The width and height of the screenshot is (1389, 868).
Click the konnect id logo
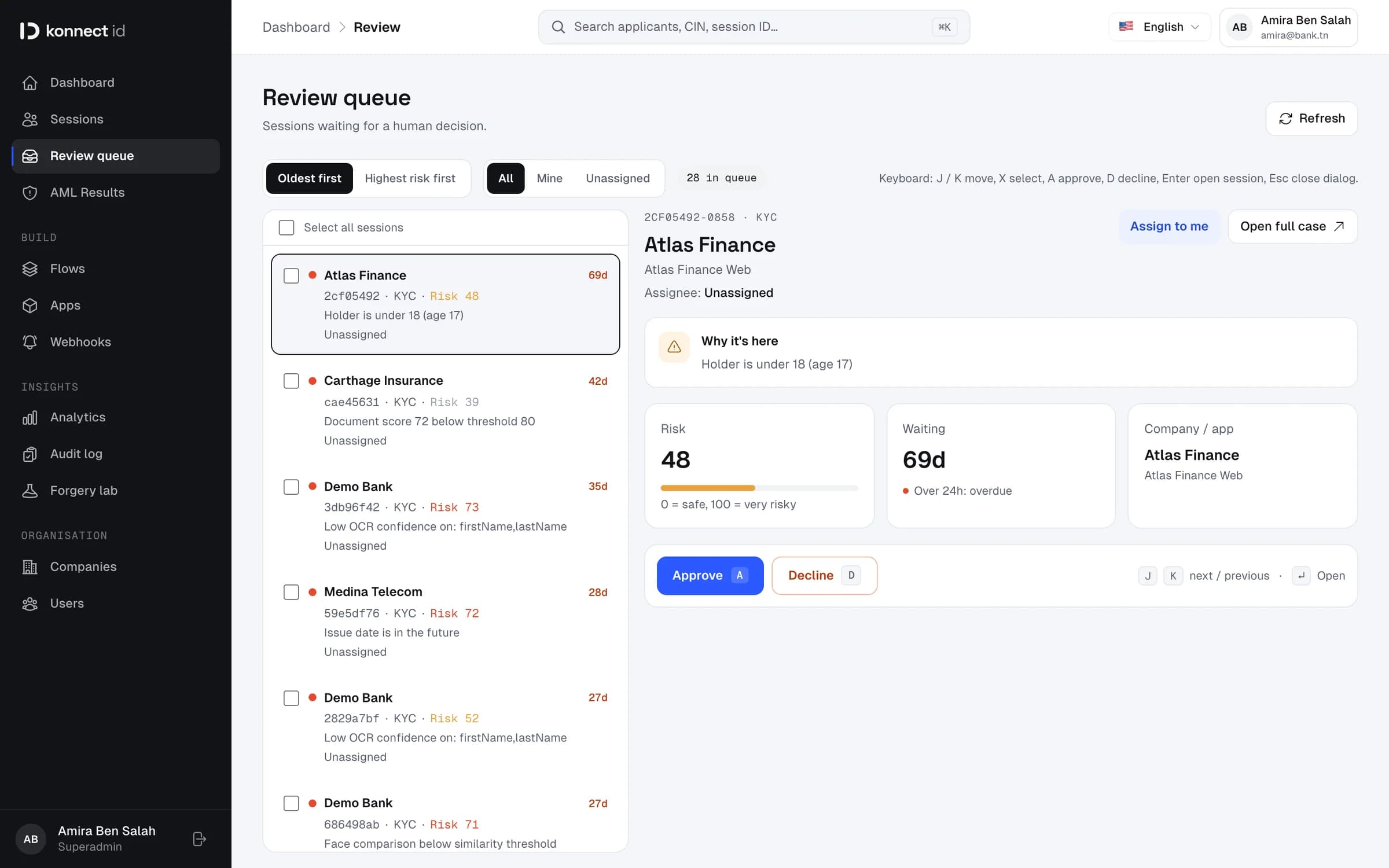click(x=72, y=31)
